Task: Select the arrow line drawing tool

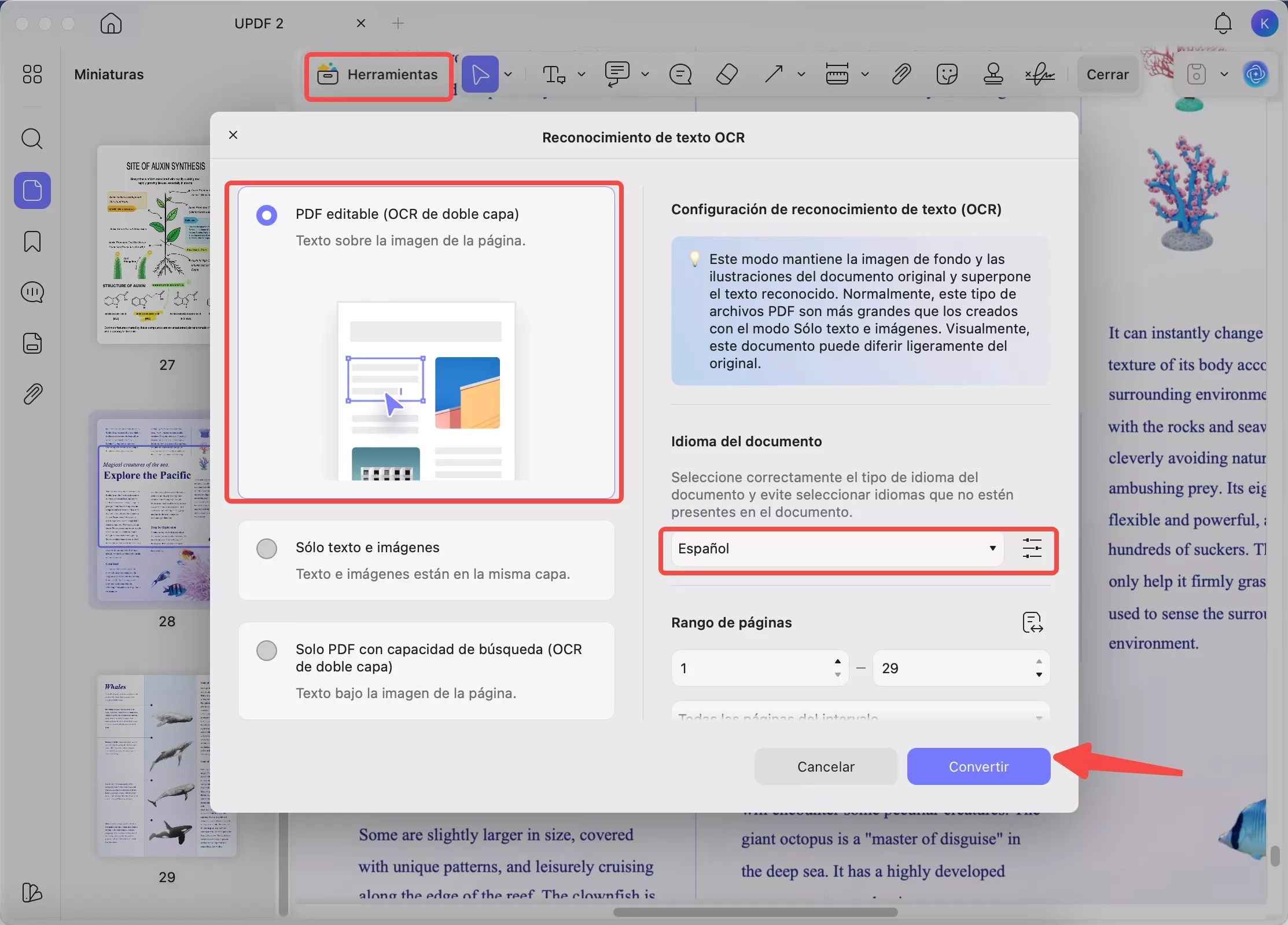Action: [774, 74]
